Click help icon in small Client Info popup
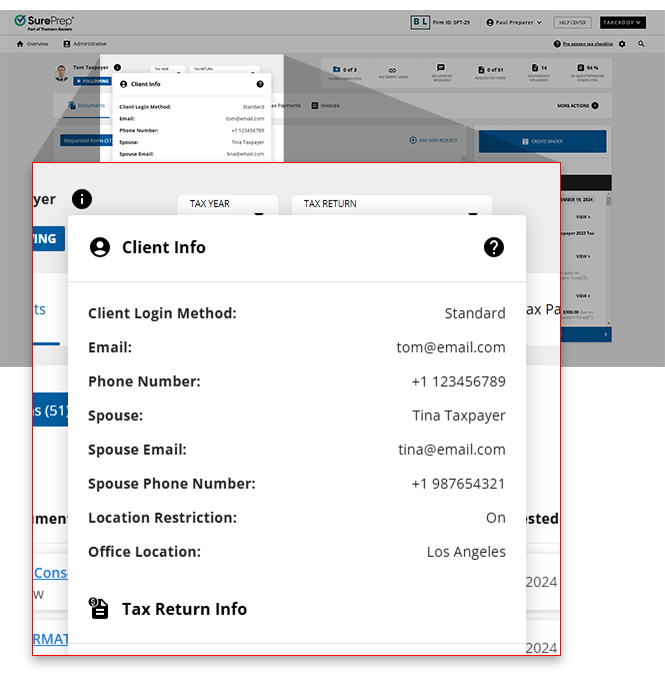 260,84
